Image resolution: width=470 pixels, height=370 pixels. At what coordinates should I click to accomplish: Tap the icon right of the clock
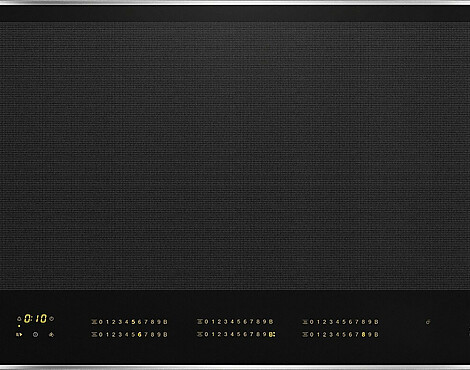[x=51, y=334]
